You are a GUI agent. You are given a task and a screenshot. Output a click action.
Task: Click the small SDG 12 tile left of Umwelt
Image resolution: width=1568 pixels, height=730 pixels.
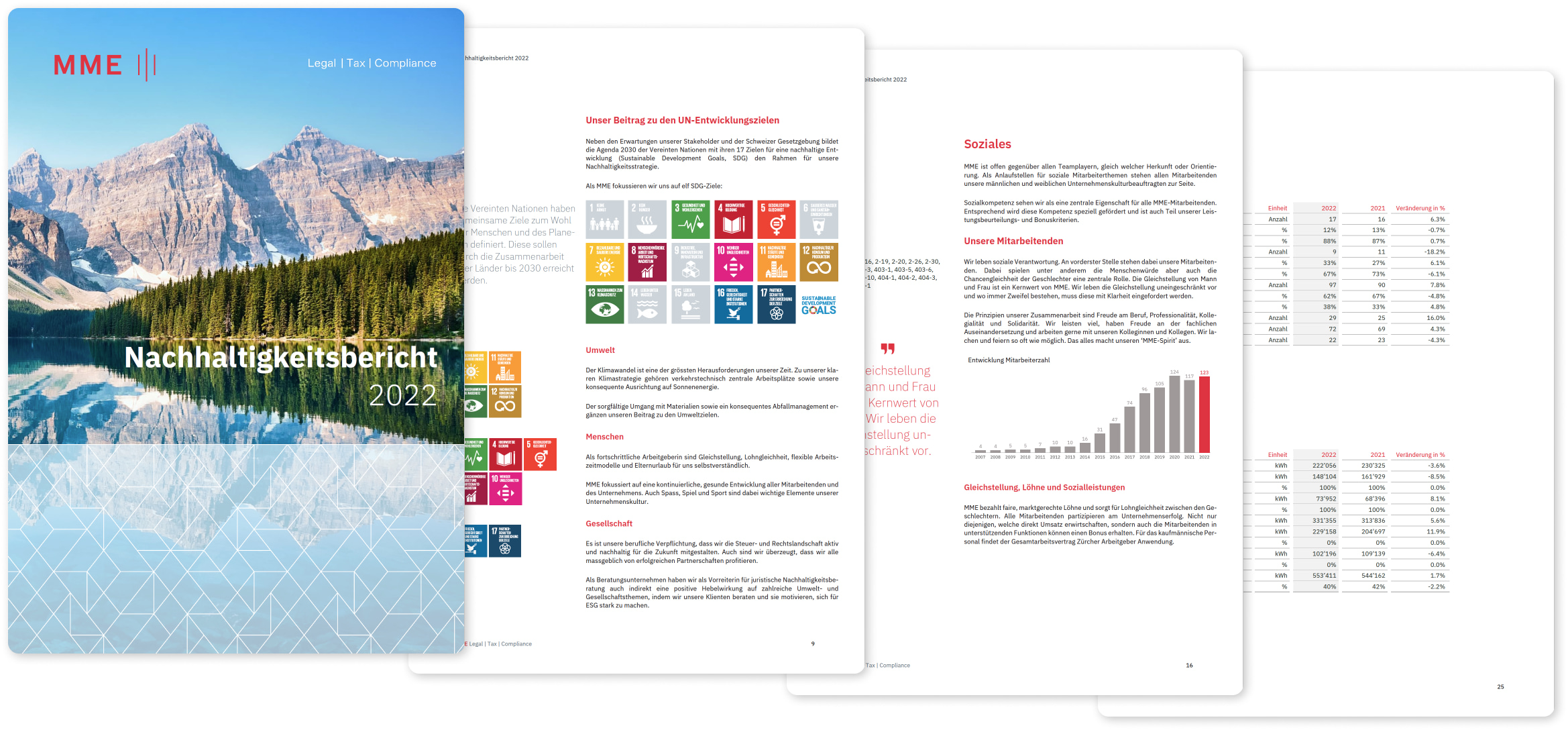[x=505, y=401]
